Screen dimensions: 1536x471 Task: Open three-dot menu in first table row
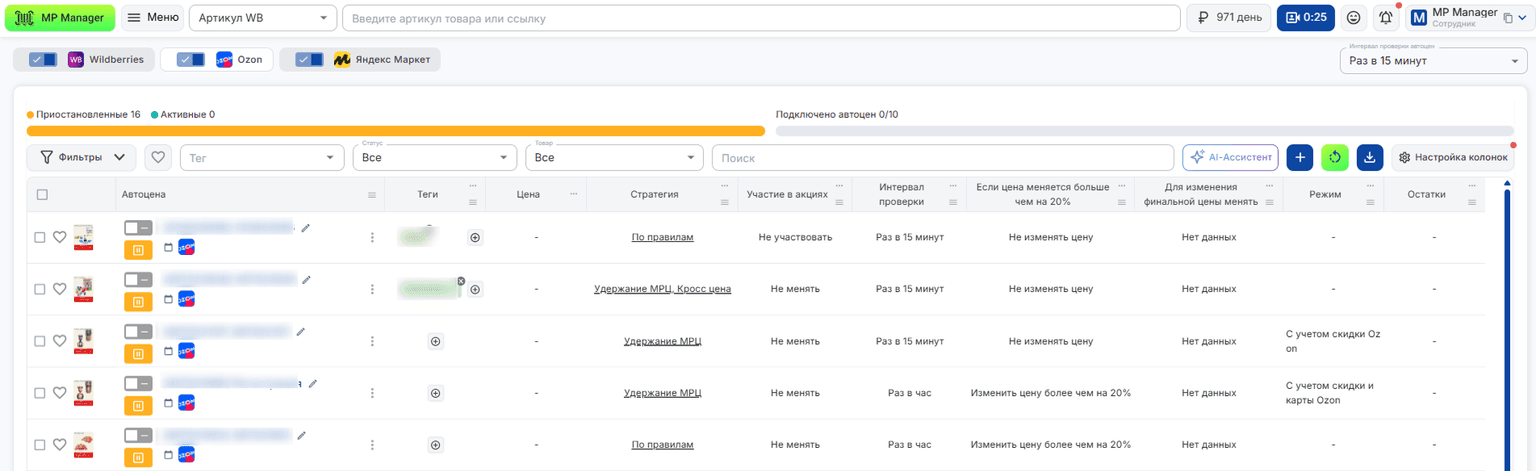372,237
